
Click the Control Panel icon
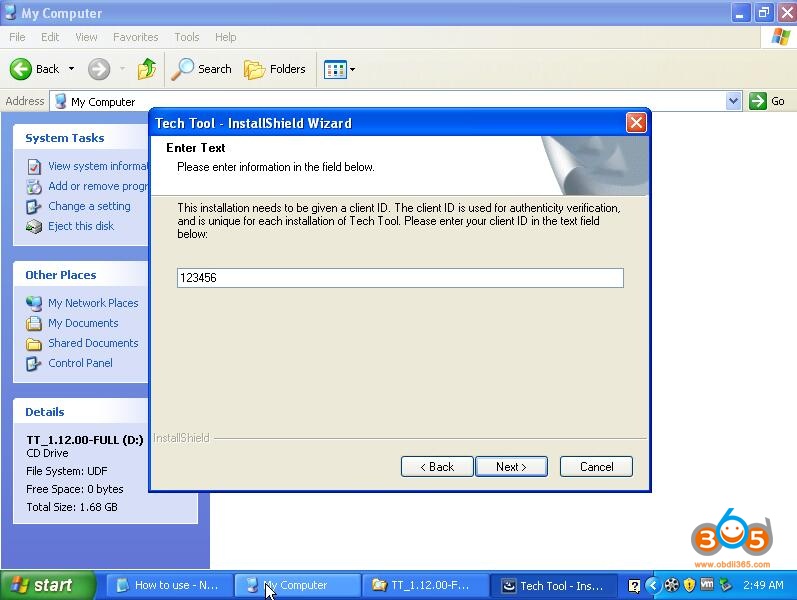34,364
